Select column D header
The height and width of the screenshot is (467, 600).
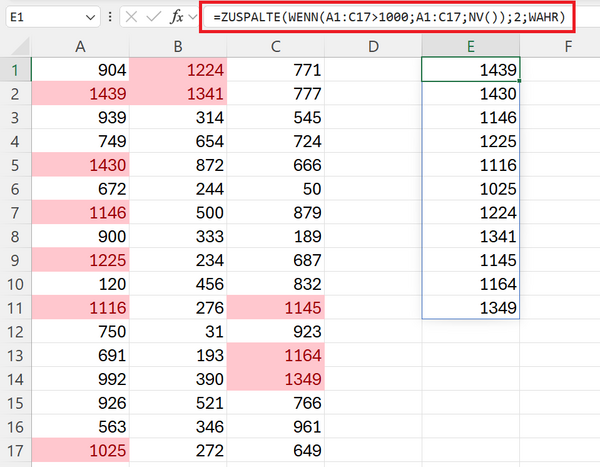coord(373,46)
